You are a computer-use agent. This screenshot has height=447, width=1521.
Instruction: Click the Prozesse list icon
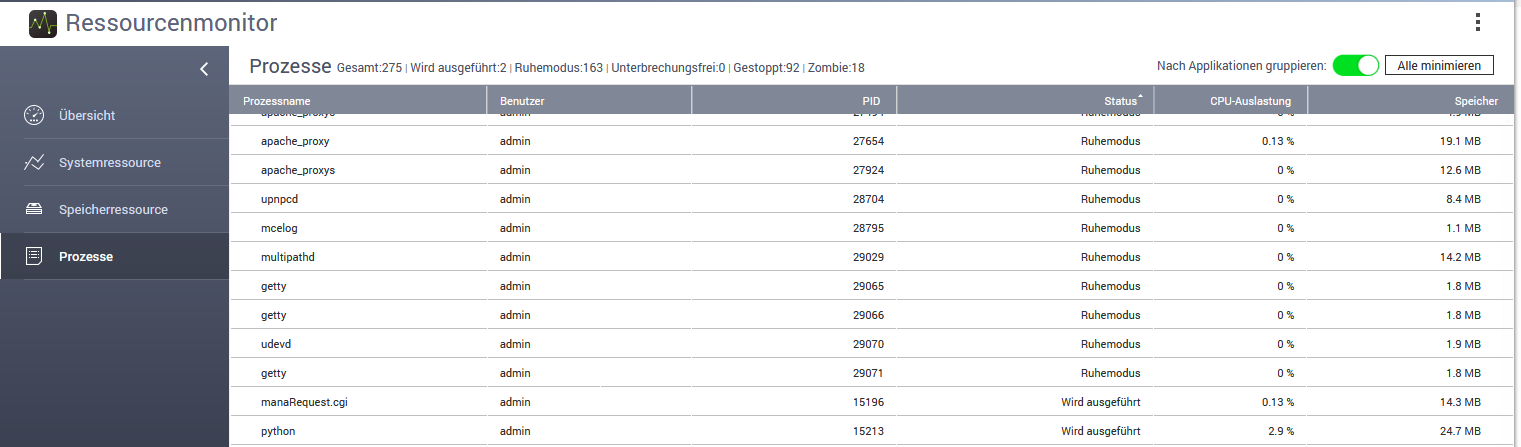click(34, 256)
